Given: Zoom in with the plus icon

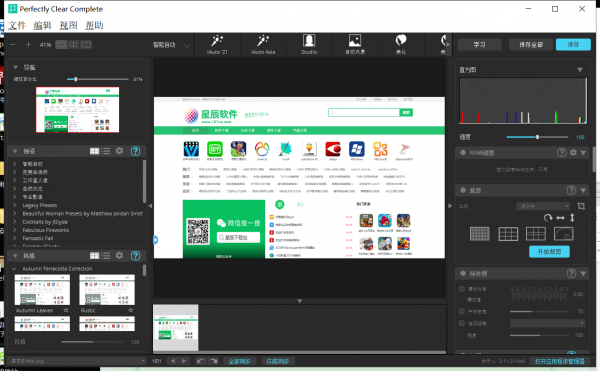Looking at the screenshot, I should pyautogui.click(x=28, y=45).
